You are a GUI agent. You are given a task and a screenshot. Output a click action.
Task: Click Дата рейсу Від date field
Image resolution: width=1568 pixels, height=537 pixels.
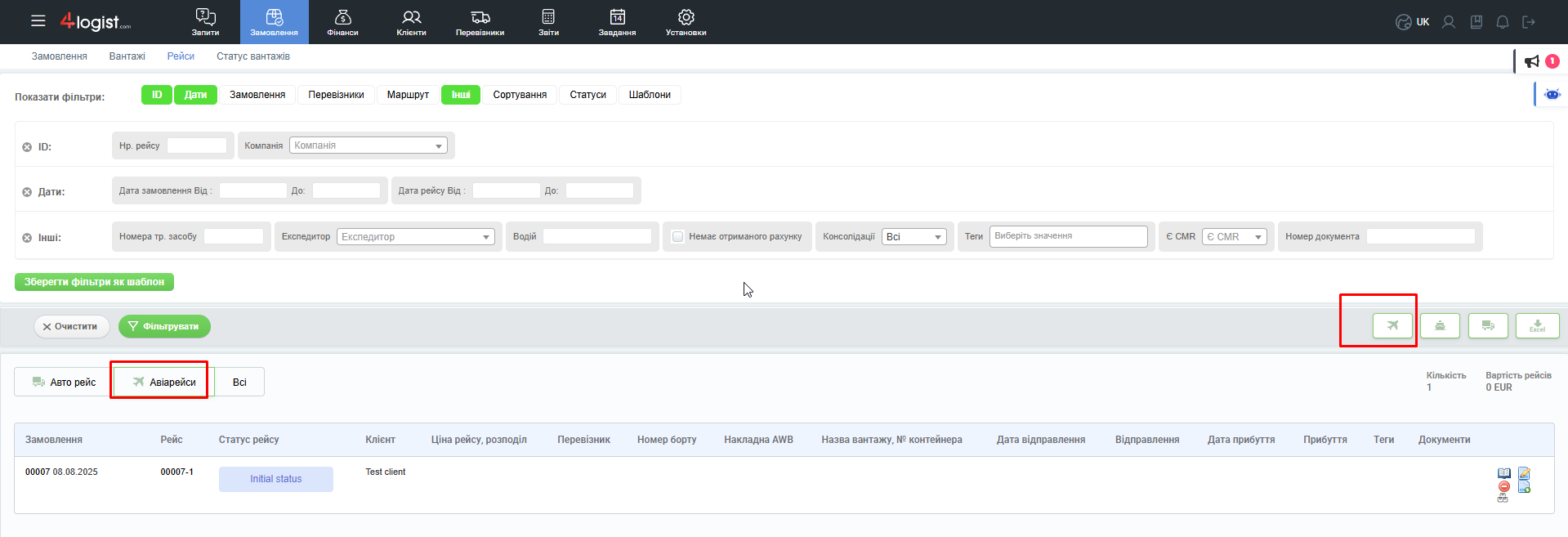[x=507, y=190]
